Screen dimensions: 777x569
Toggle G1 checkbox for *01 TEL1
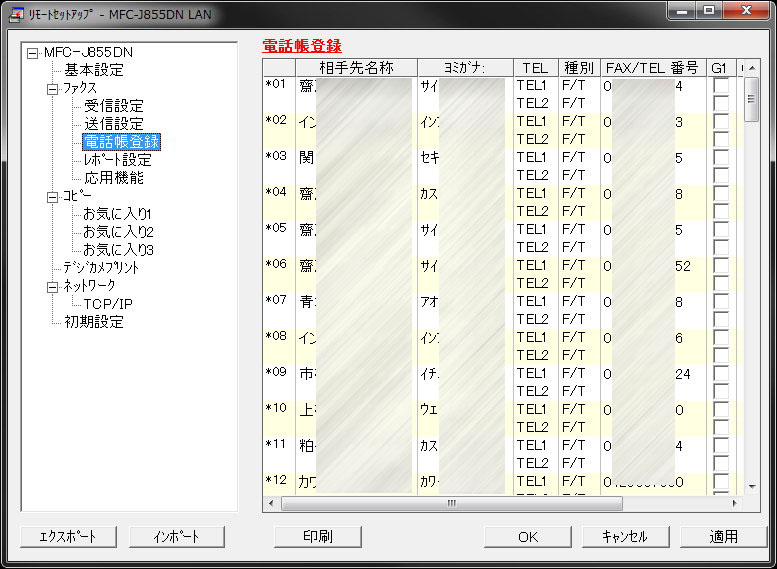721,86
